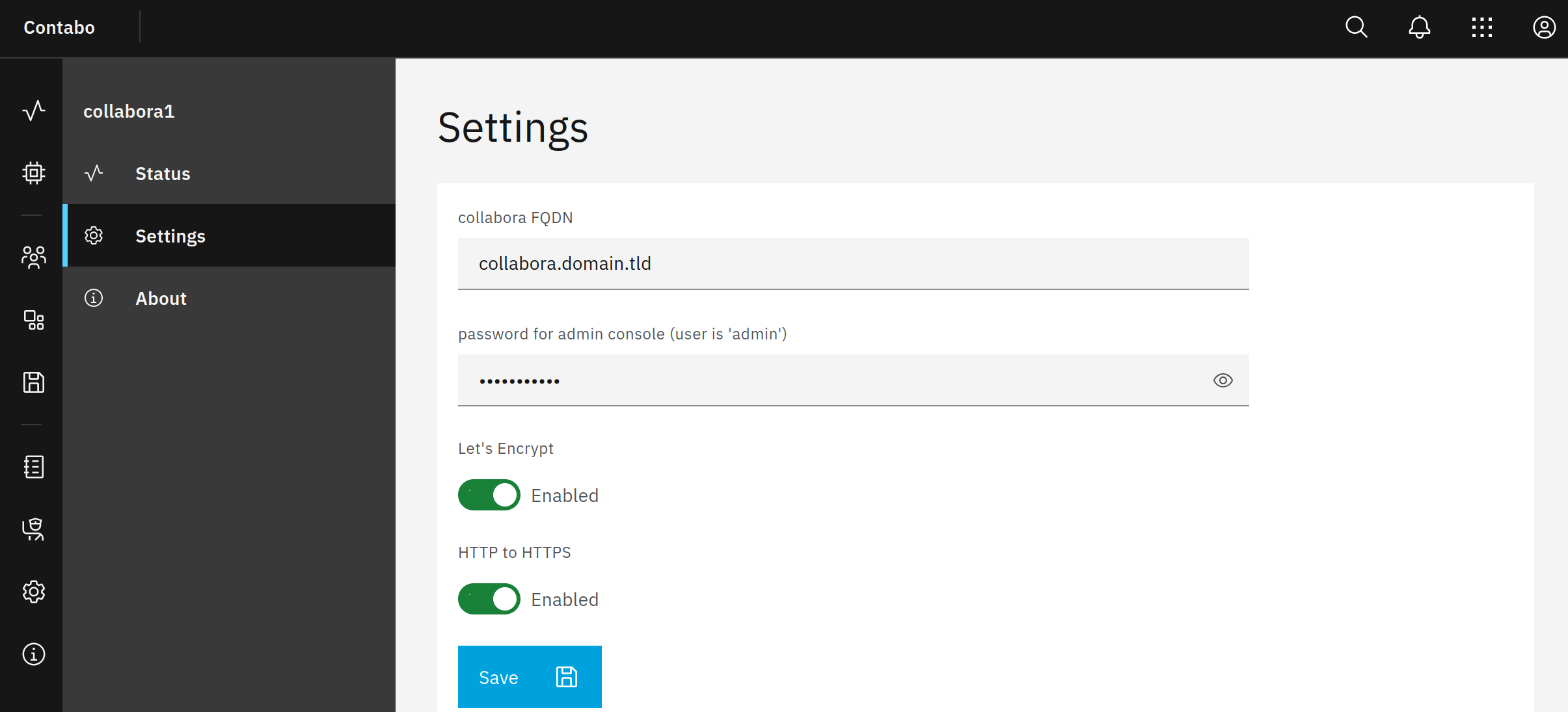This screenshot has width=1568, height=712.
Task: Click the 'HTTP to HTTPS' label
Action: click(x=515, y=552)
